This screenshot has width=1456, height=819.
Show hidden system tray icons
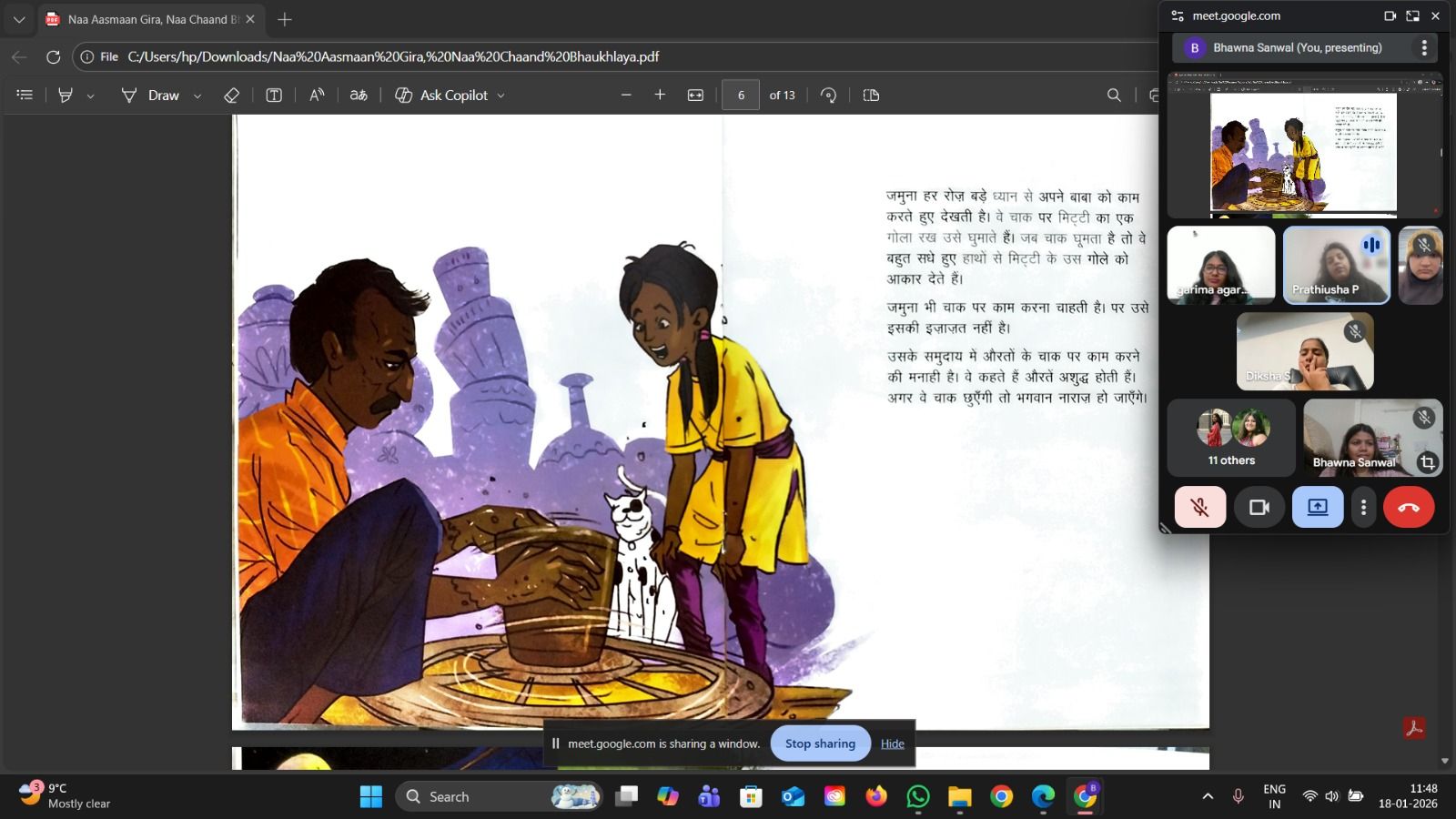pyautogui.click(x=1208, y=796)
